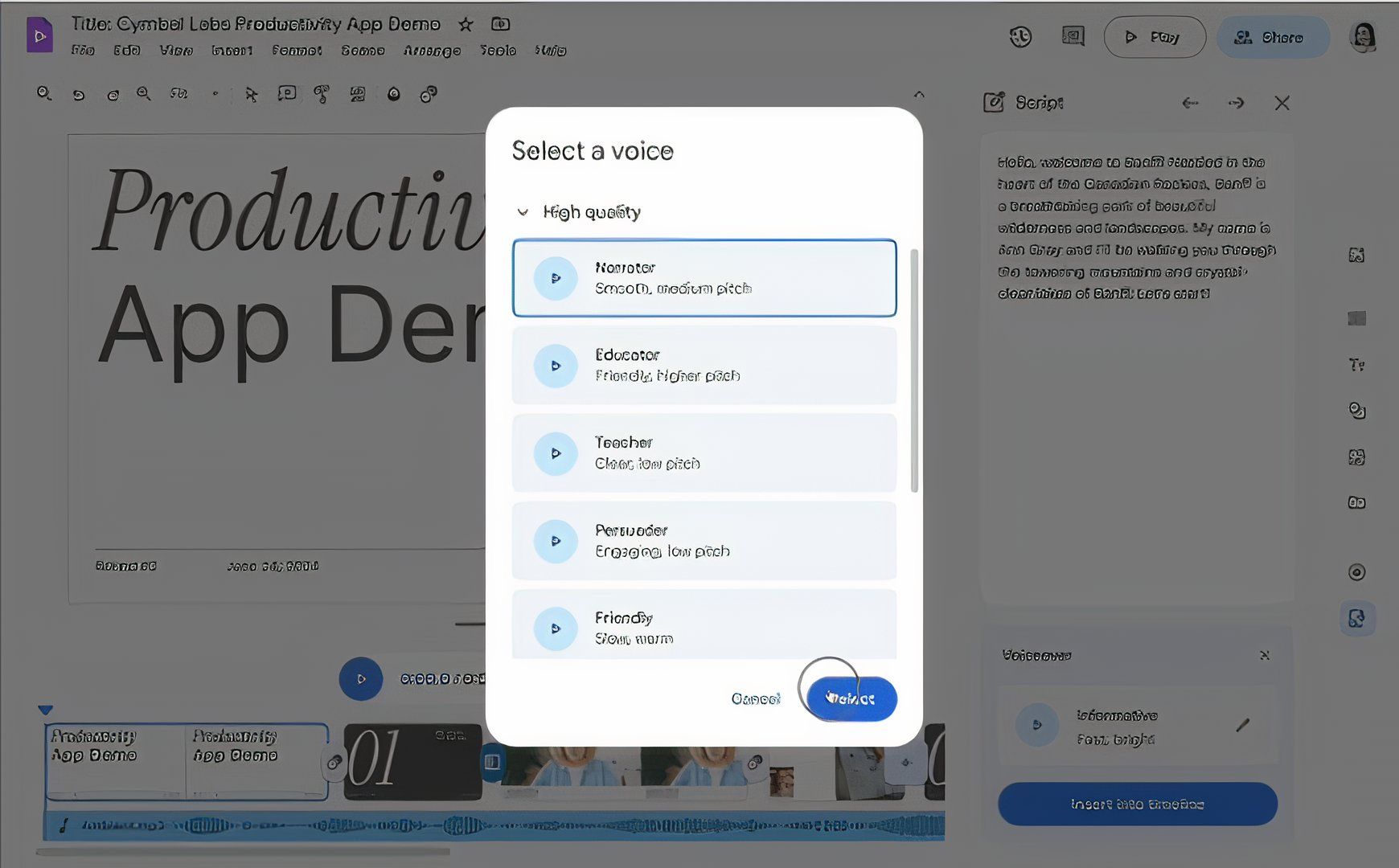This screenshot has height=868, width=1399.
Task: Star this video document
Action: [x=466, y=24]
